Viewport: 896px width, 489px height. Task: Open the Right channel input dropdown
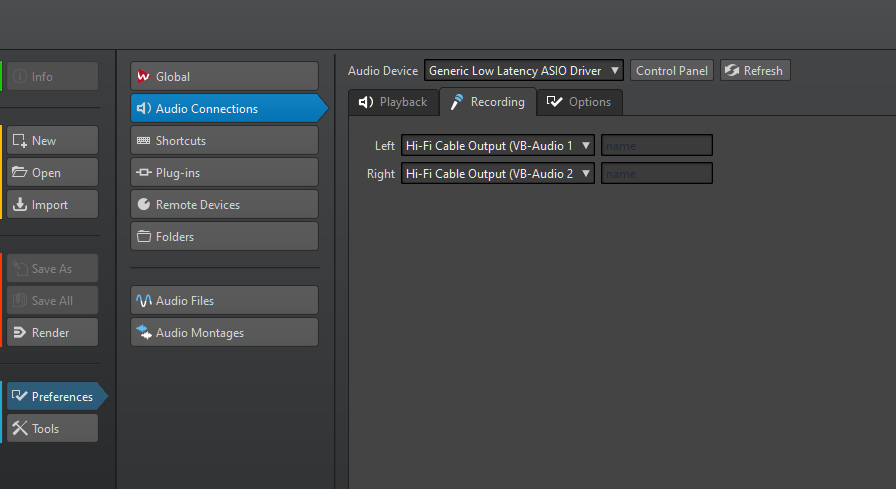[x=498, y=174]
